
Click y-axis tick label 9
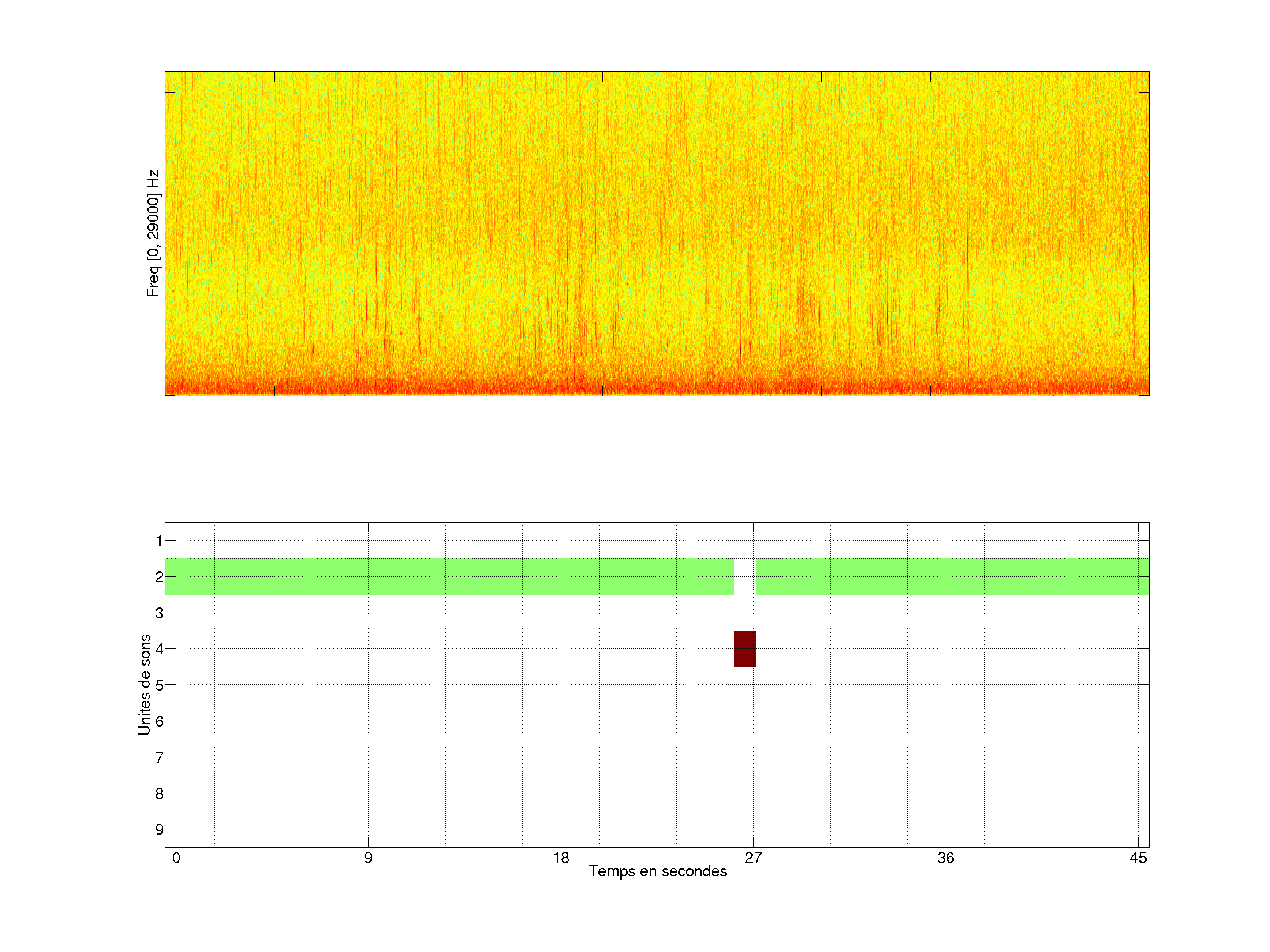(x=158, y=829)
